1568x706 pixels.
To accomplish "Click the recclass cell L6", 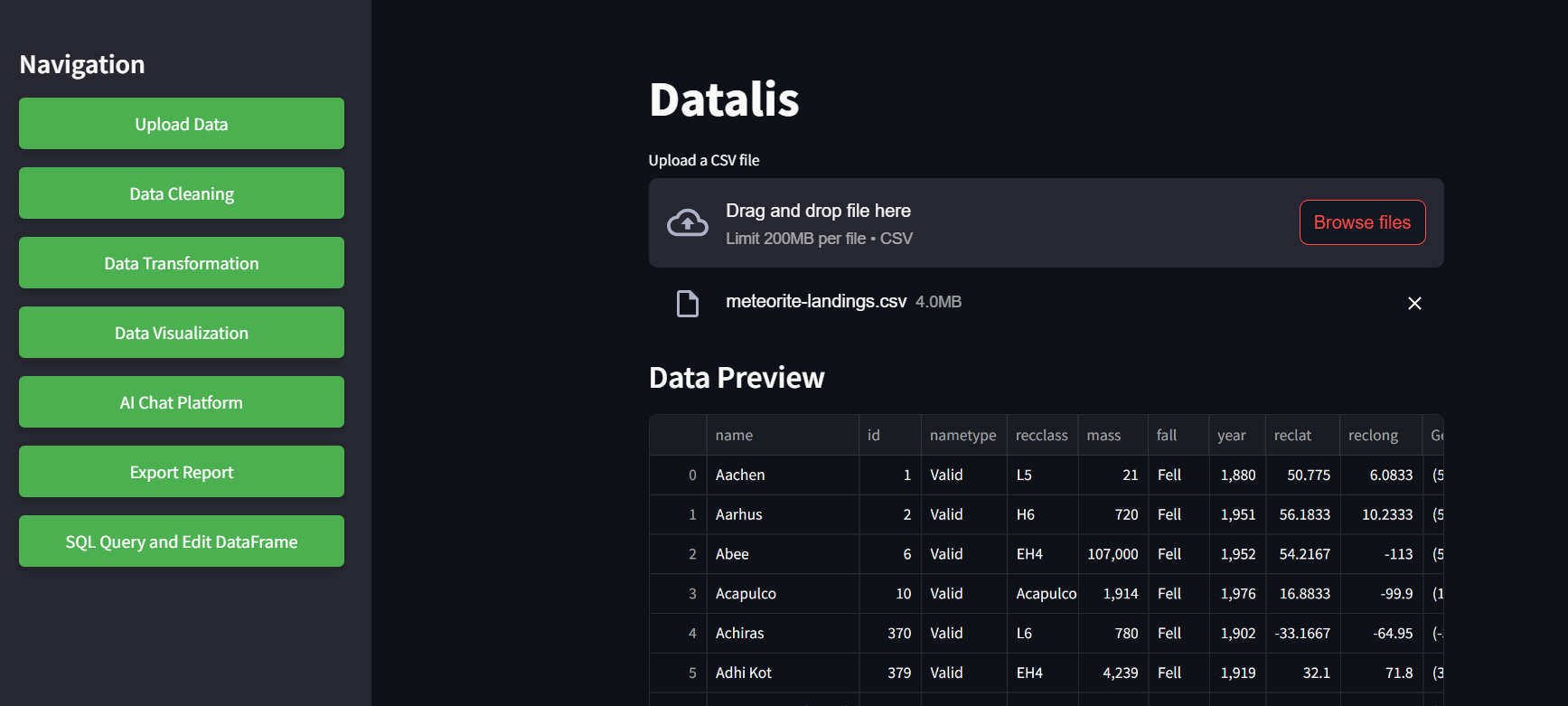I will (1042, 634).
